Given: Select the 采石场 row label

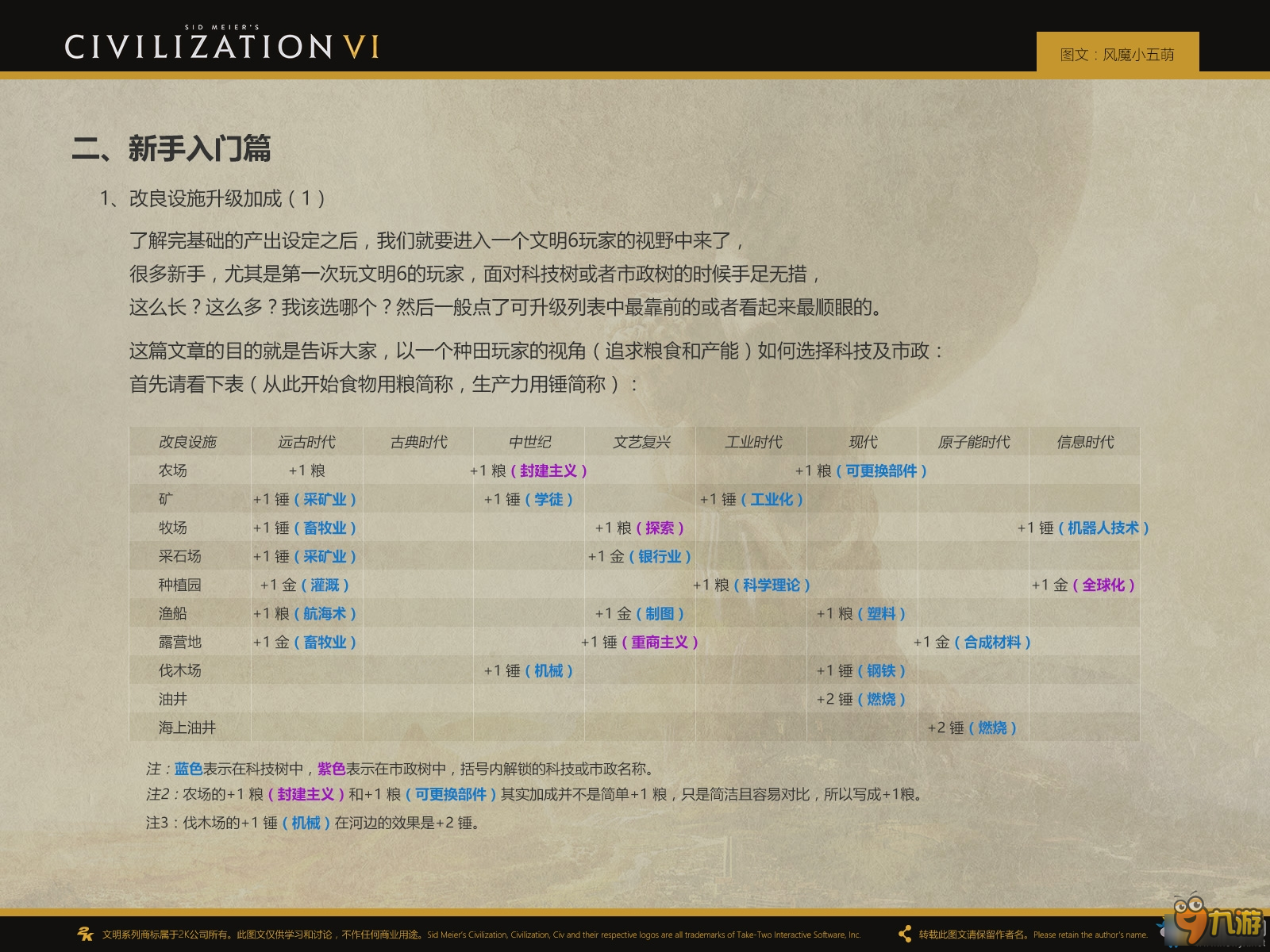Looking at the screenshot, I should coord(179,556).
